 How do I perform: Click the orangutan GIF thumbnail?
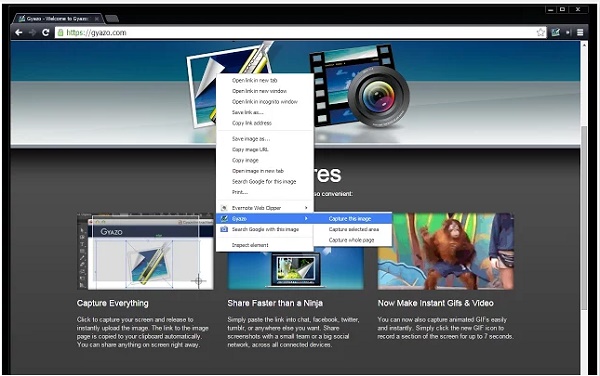[x=446, y=251]
